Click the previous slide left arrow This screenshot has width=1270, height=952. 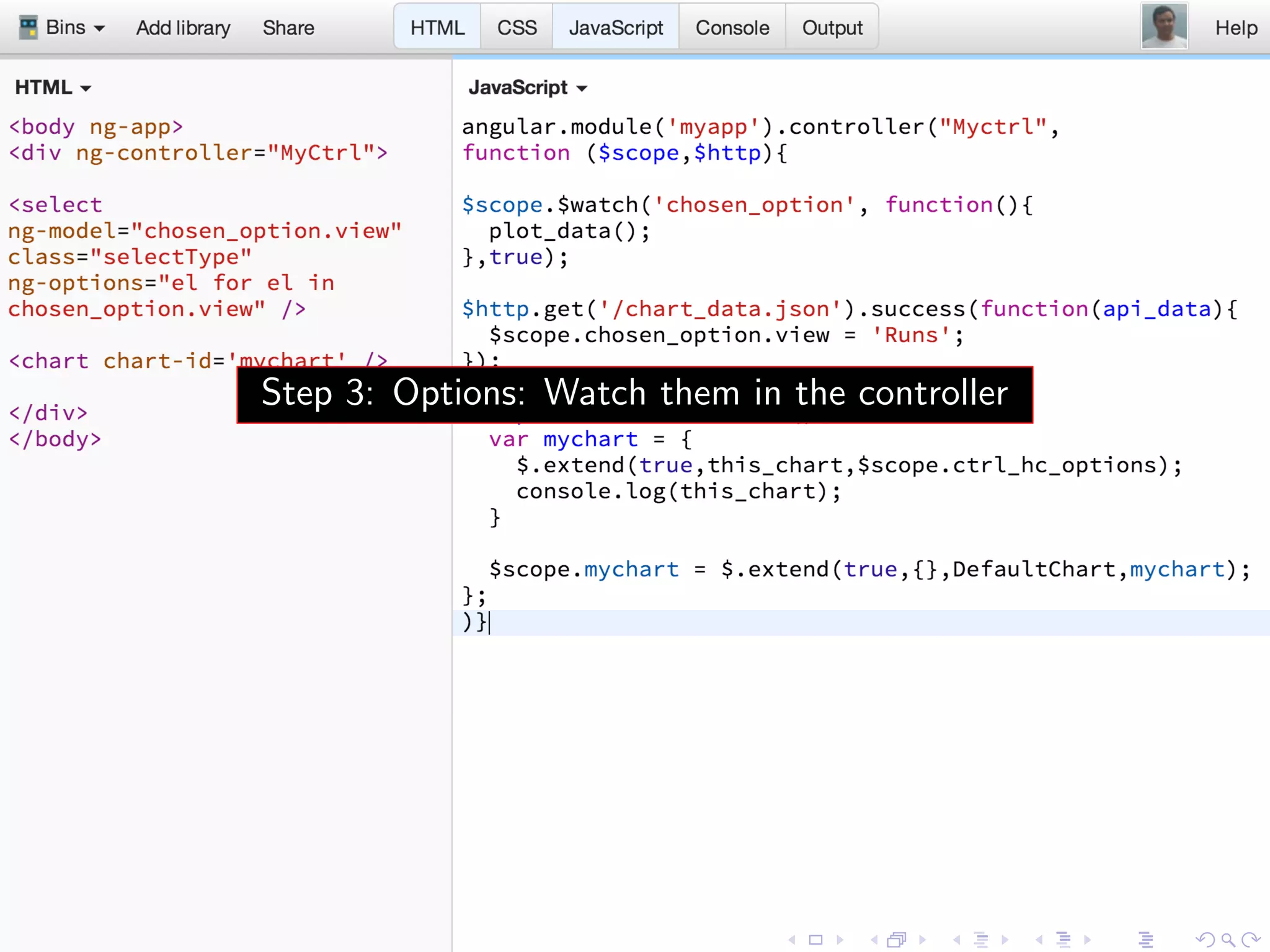[792, 940]
